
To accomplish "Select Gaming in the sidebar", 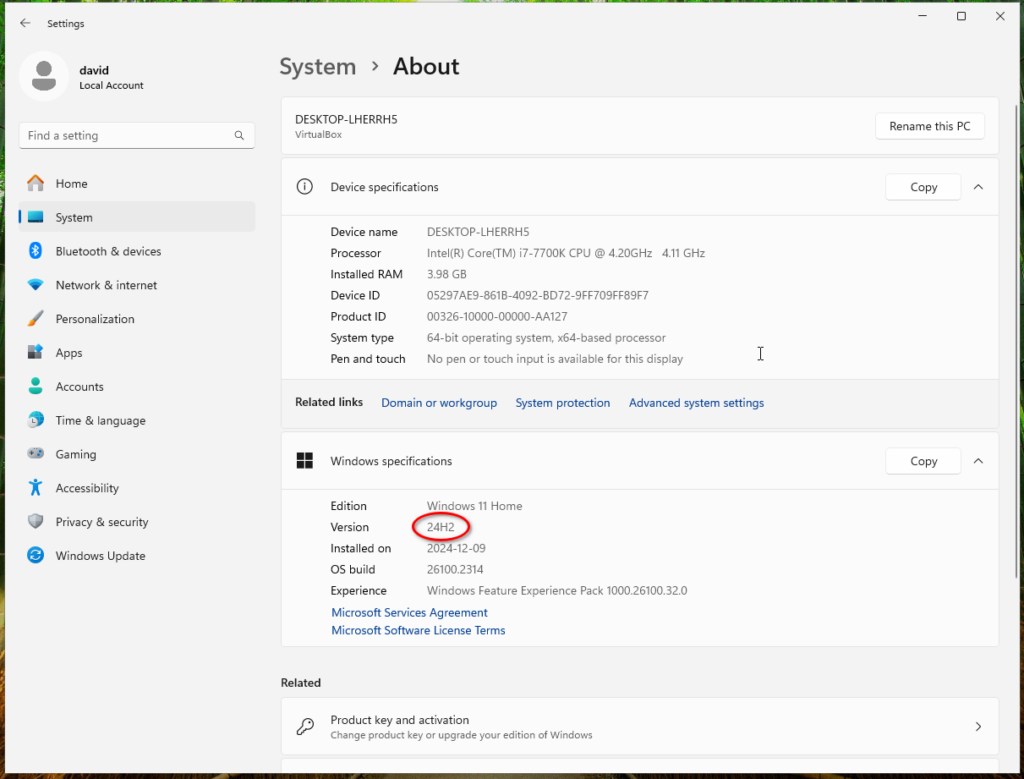I will point(136,454).
